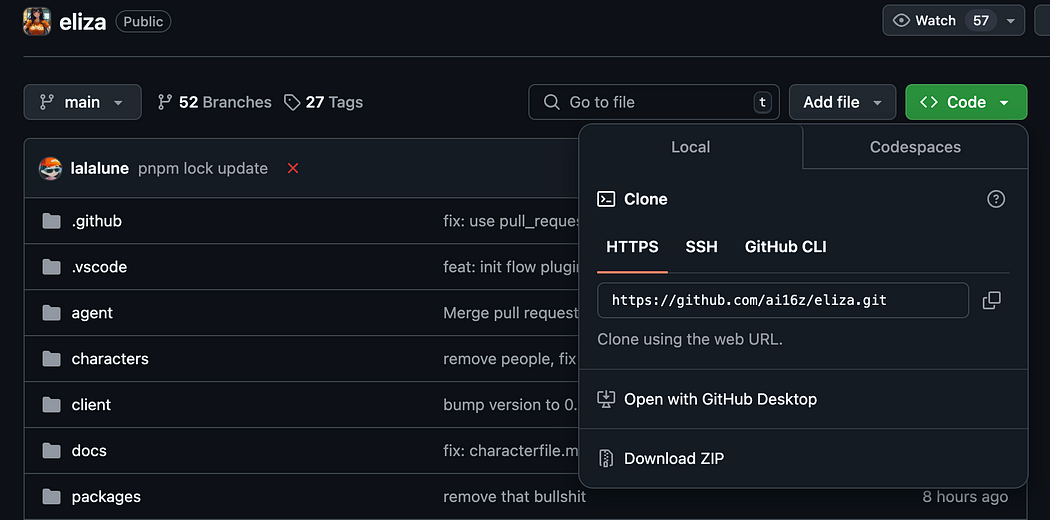
Task: Open the eliza repository name link
Action: click(x=82, y=21)
